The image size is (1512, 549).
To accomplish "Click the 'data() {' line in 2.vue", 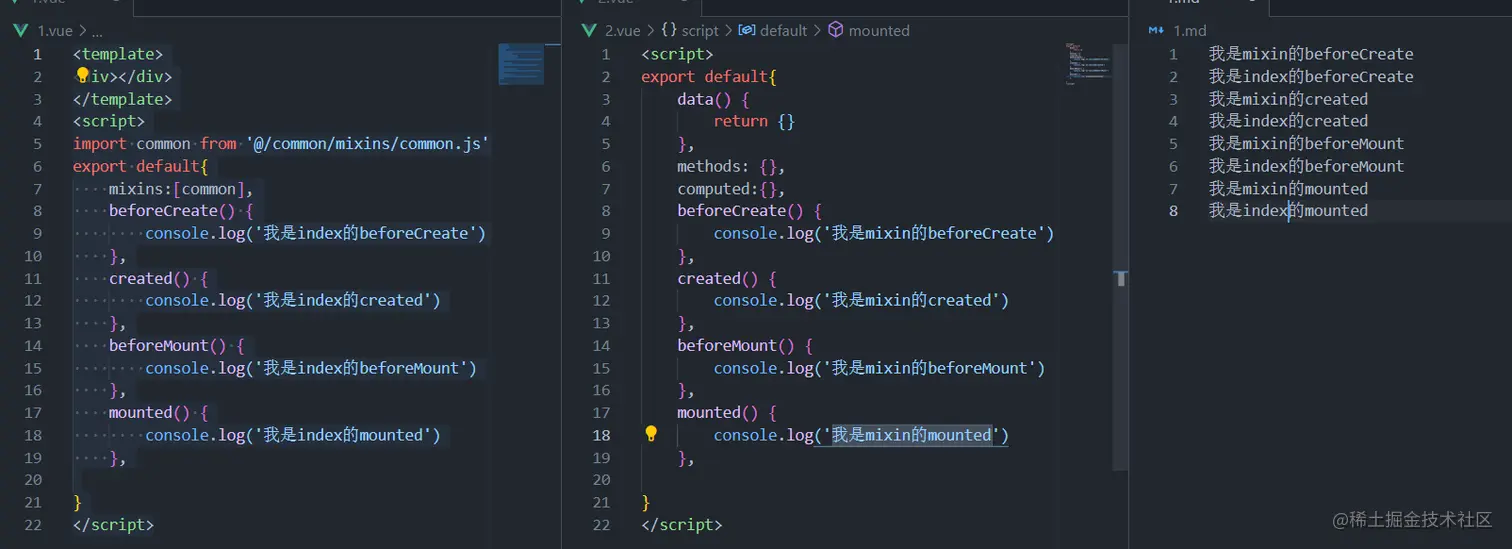I will (x=713, y=99).
